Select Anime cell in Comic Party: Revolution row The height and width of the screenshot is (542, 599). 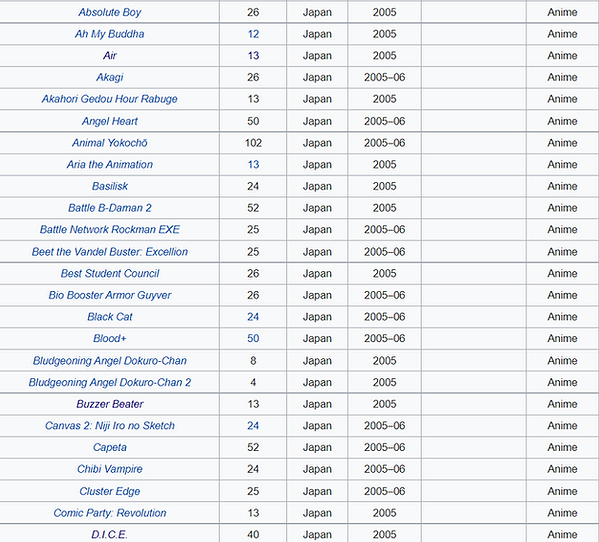pos(562,513)
